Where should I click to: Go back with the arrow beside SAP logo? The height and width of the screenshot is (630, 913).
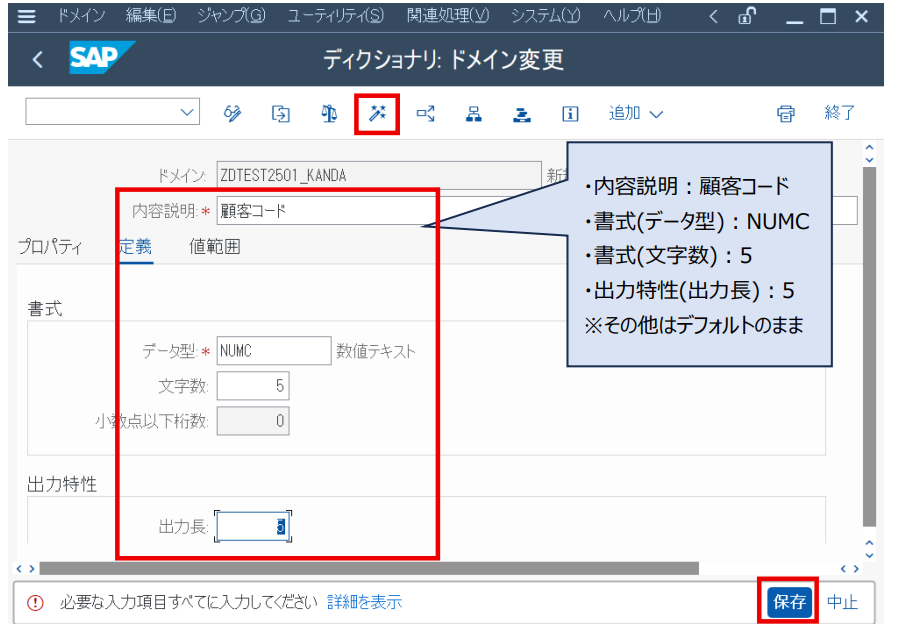(38, 59)
